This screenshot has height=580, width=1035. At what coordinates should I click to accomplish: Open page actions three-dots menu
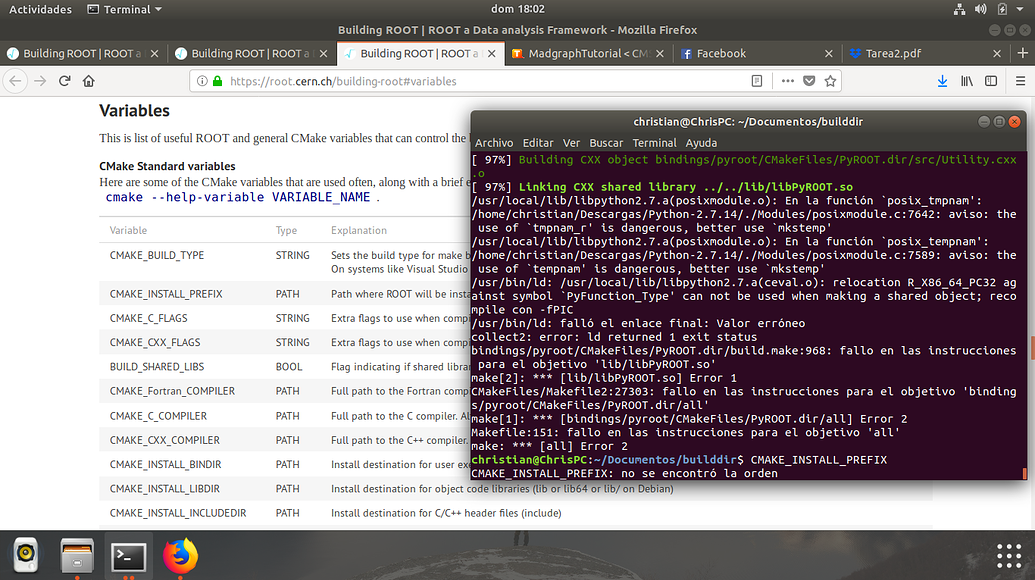(x=787, y=81)
